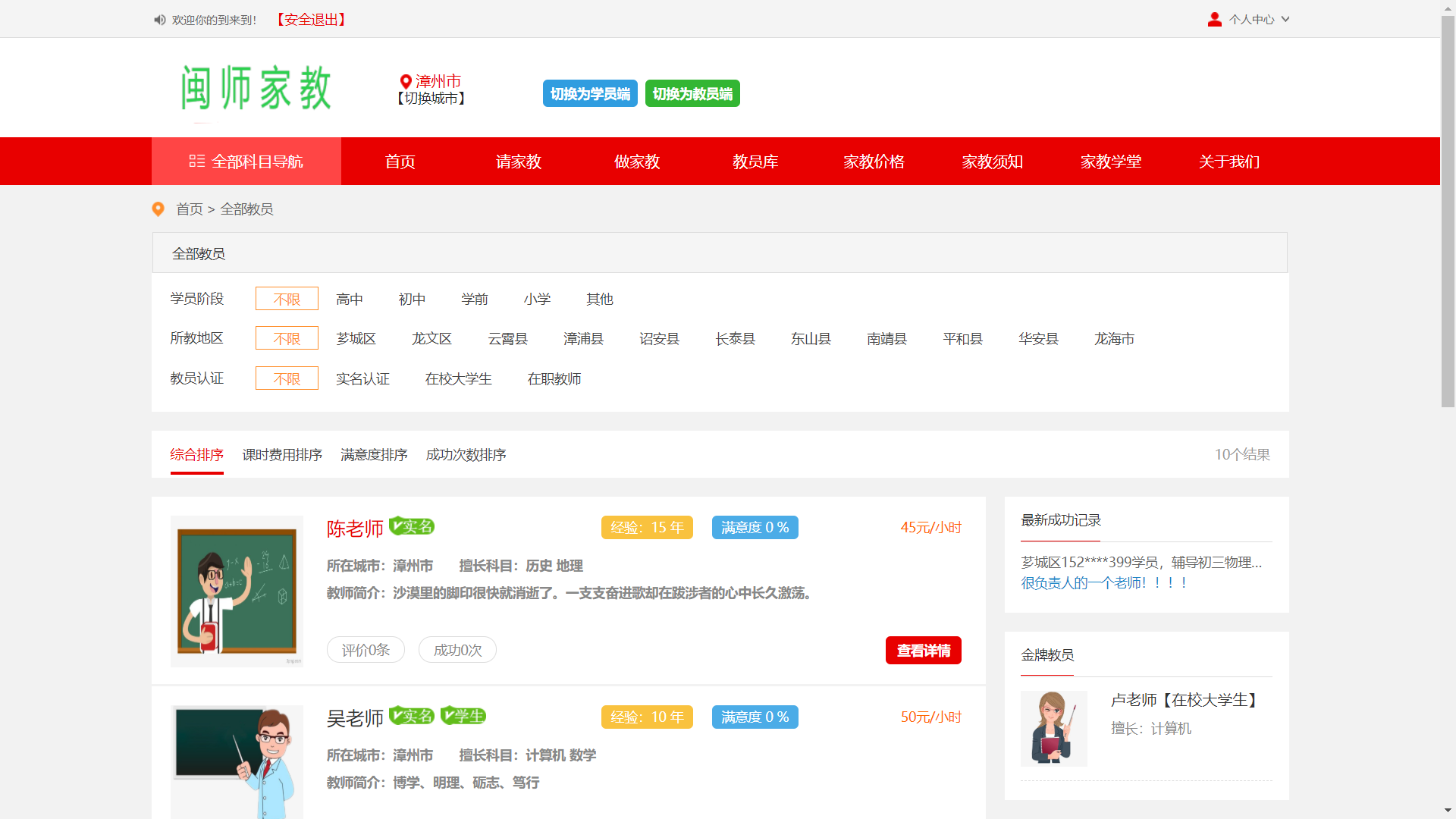Click the 闽师家教 logo
The width and height of the screenshot is (1456, 819).
tap(256, 88)
